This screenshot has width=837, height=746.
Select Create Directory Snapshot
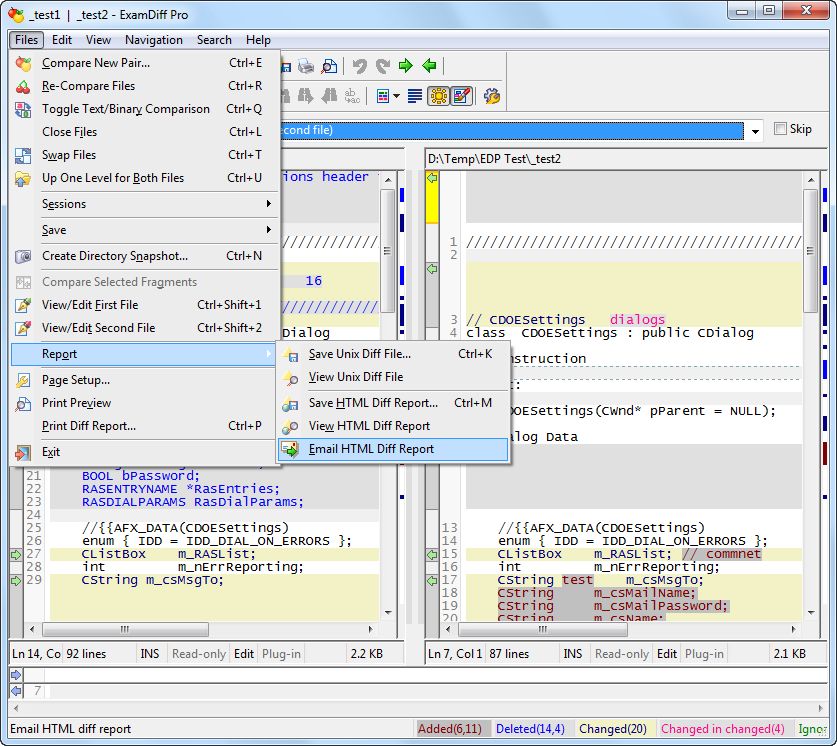144,256
